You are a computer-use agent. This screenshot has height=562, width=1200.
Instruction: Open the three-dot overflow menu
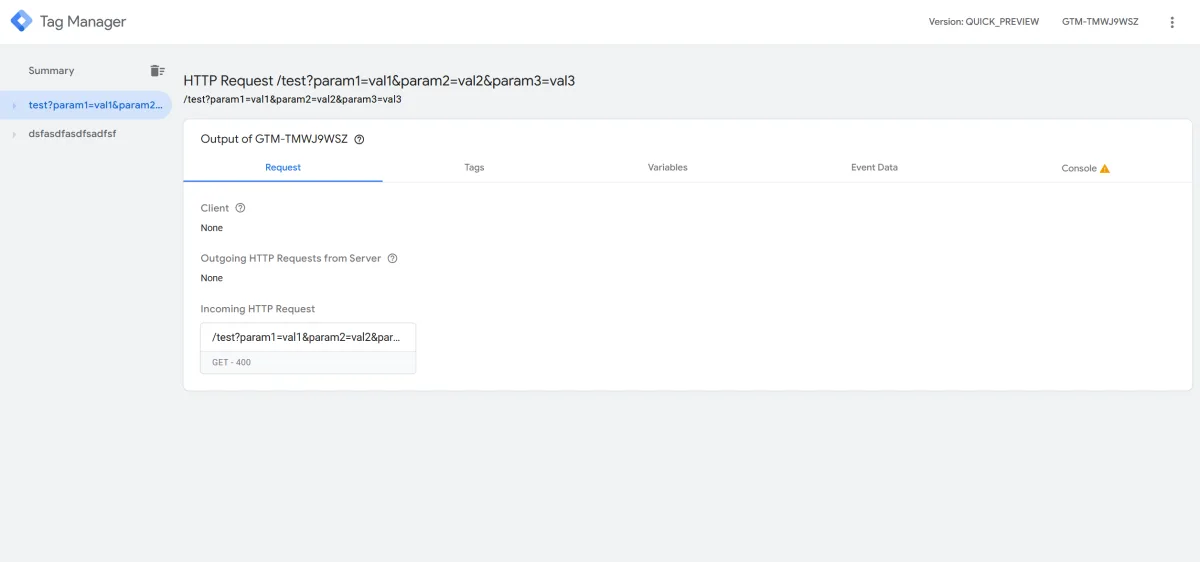1172,22
